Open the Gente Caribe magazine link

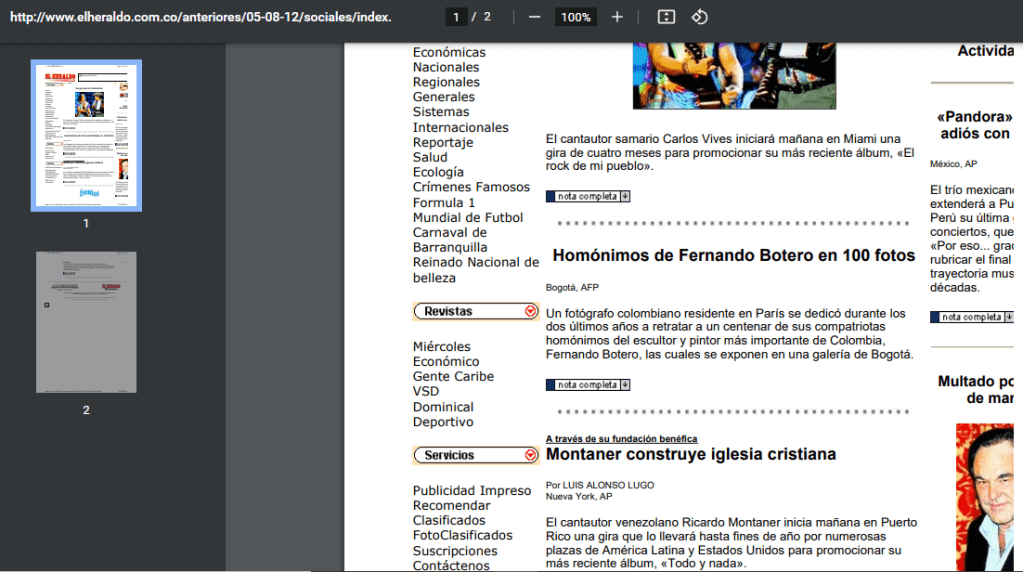pyautogui.click(x=453, y=376)
